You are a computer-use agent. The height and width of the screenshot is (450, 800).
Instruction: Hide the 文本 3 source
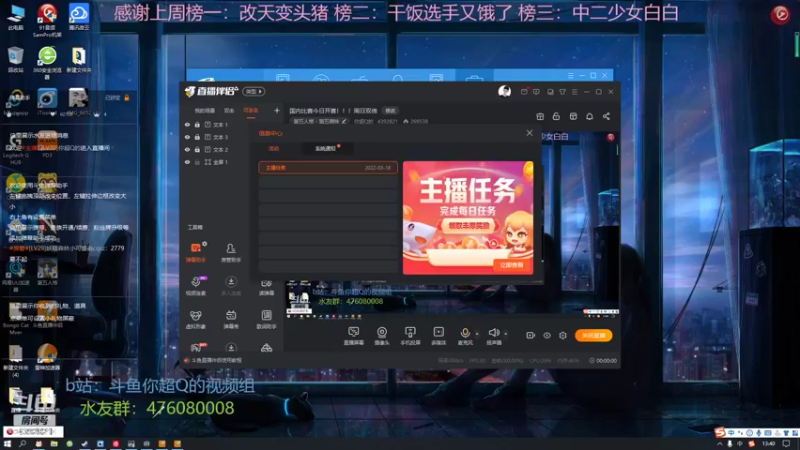[187, 137]
